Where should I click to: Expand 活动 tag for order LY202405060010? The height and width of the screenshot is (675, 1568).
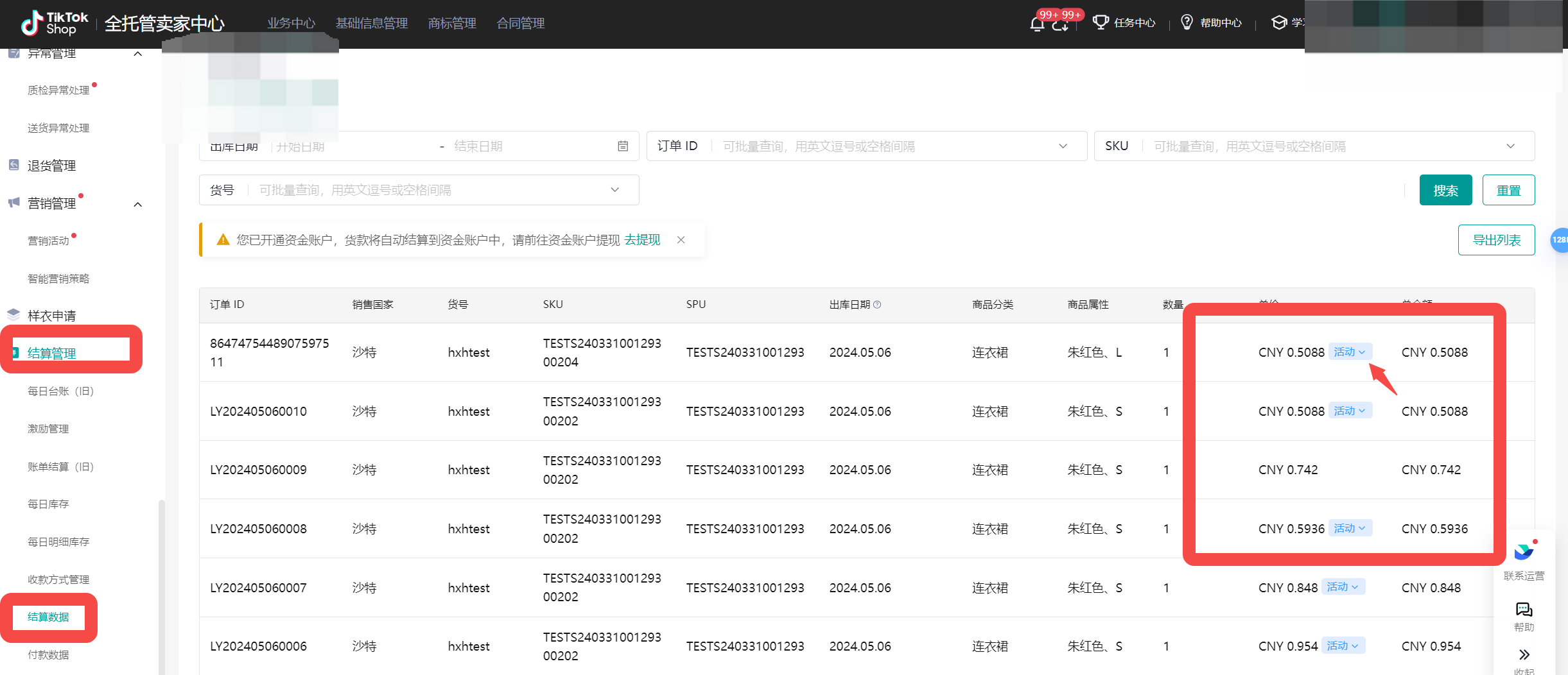click(x=1350, y=411)
